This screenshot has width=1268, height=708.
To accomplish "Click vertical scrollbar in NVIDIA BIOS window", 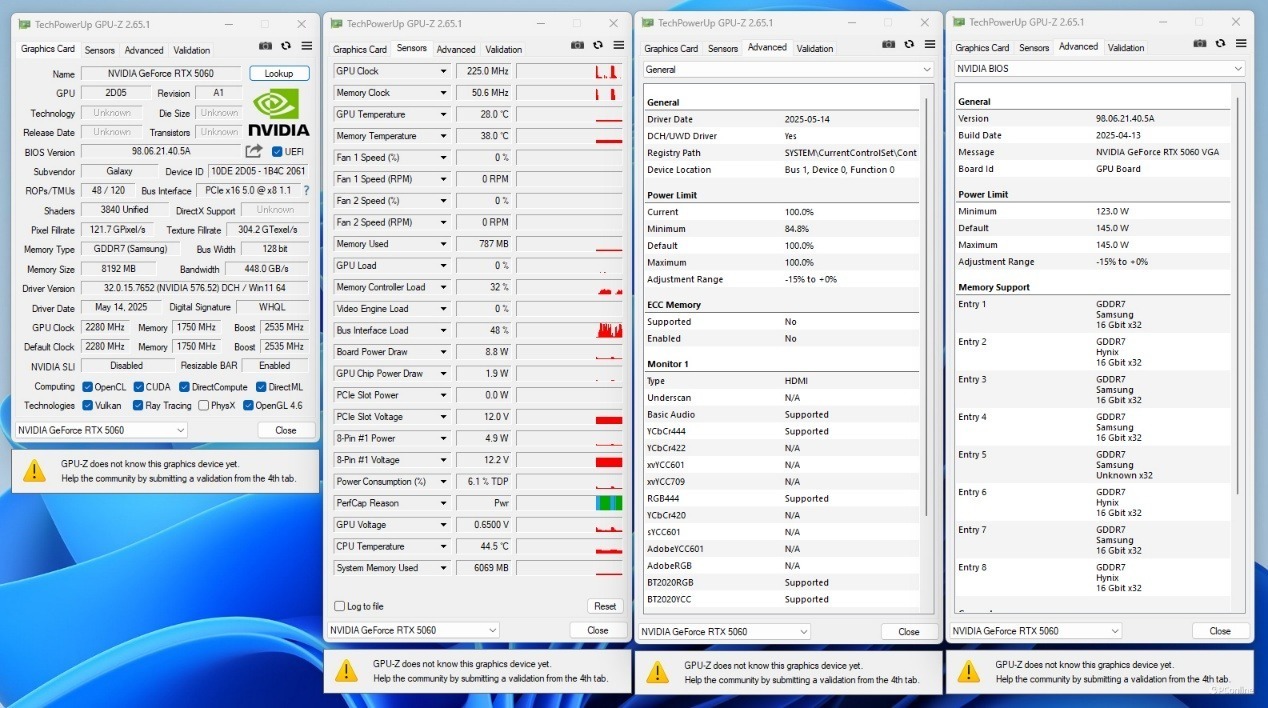I will click(1238, 295).
